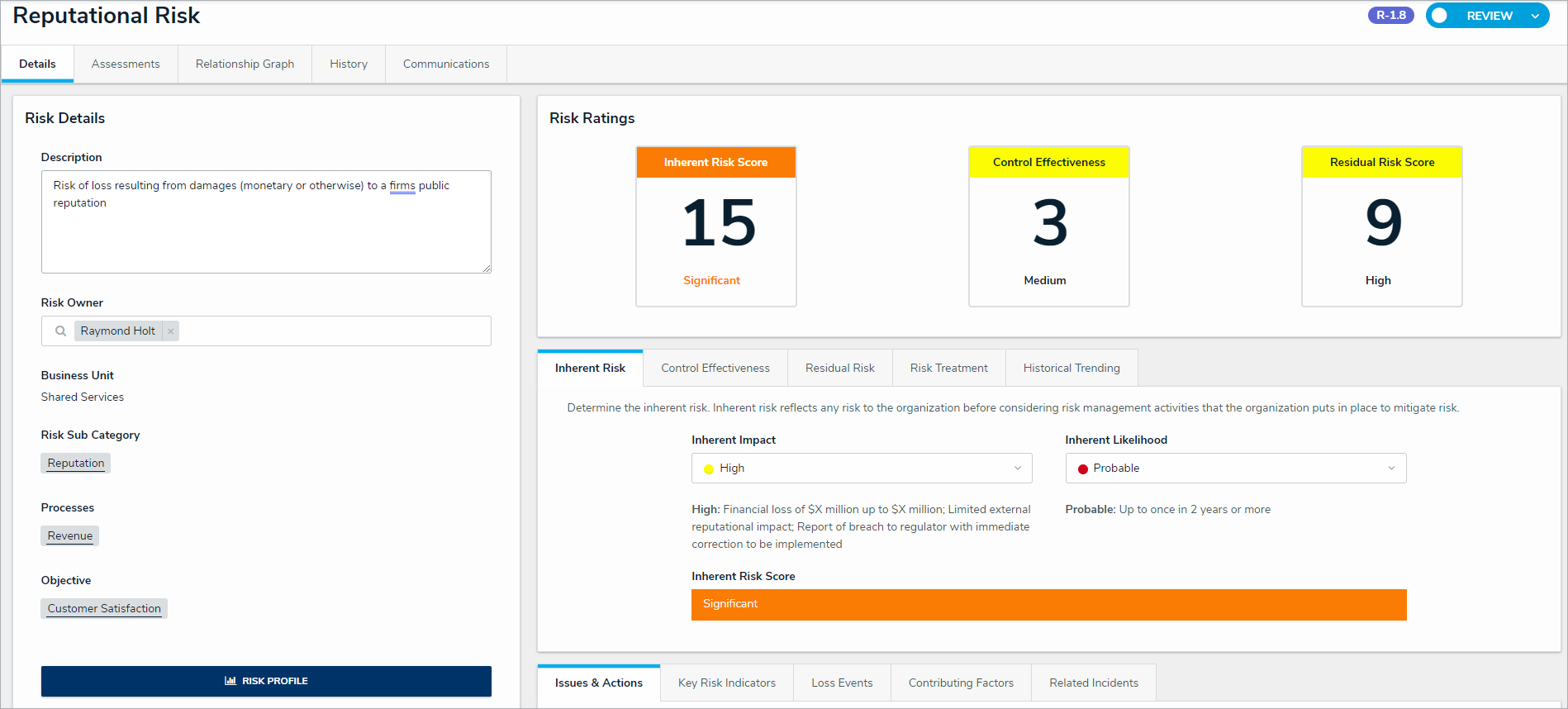Screen dimensions: 1568x709
Task: Click the RISK PROFILE button
Action: point(266,681)
